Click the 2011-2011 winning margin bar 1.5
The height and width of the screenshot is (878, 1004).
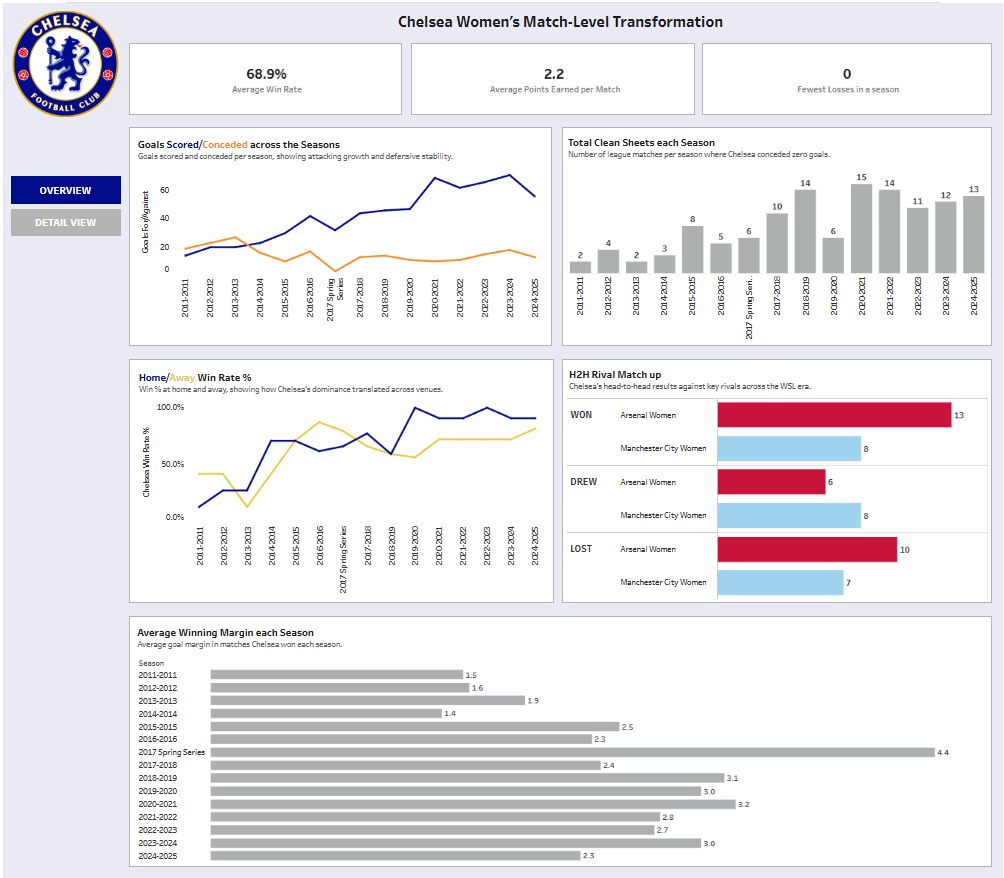click(337, 674)
